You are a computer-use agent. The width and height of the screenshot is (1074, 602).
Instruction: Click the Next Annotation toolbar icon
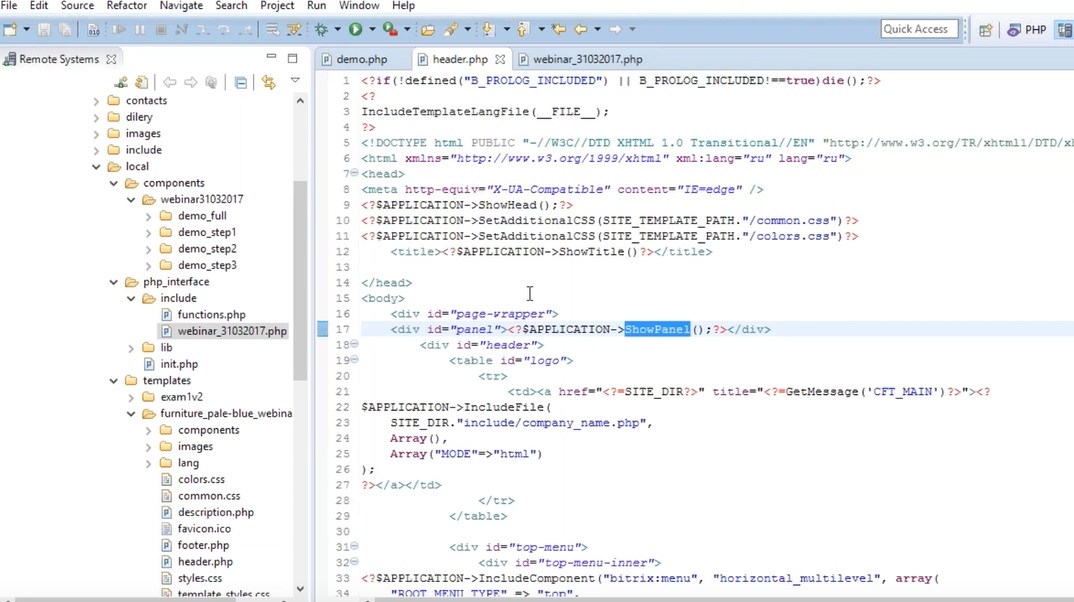488,29
